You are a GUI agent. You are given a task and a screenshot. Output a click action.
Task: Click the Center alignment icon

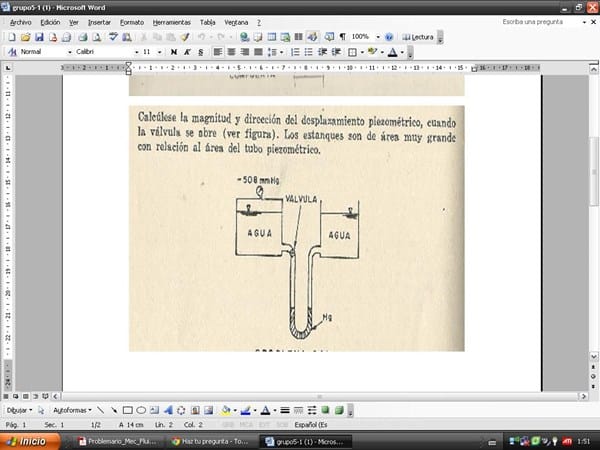pos(230,52)
